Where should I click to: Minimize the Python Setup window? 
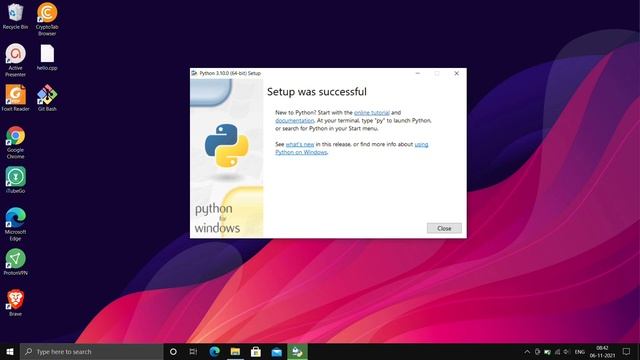pos(418,73)
